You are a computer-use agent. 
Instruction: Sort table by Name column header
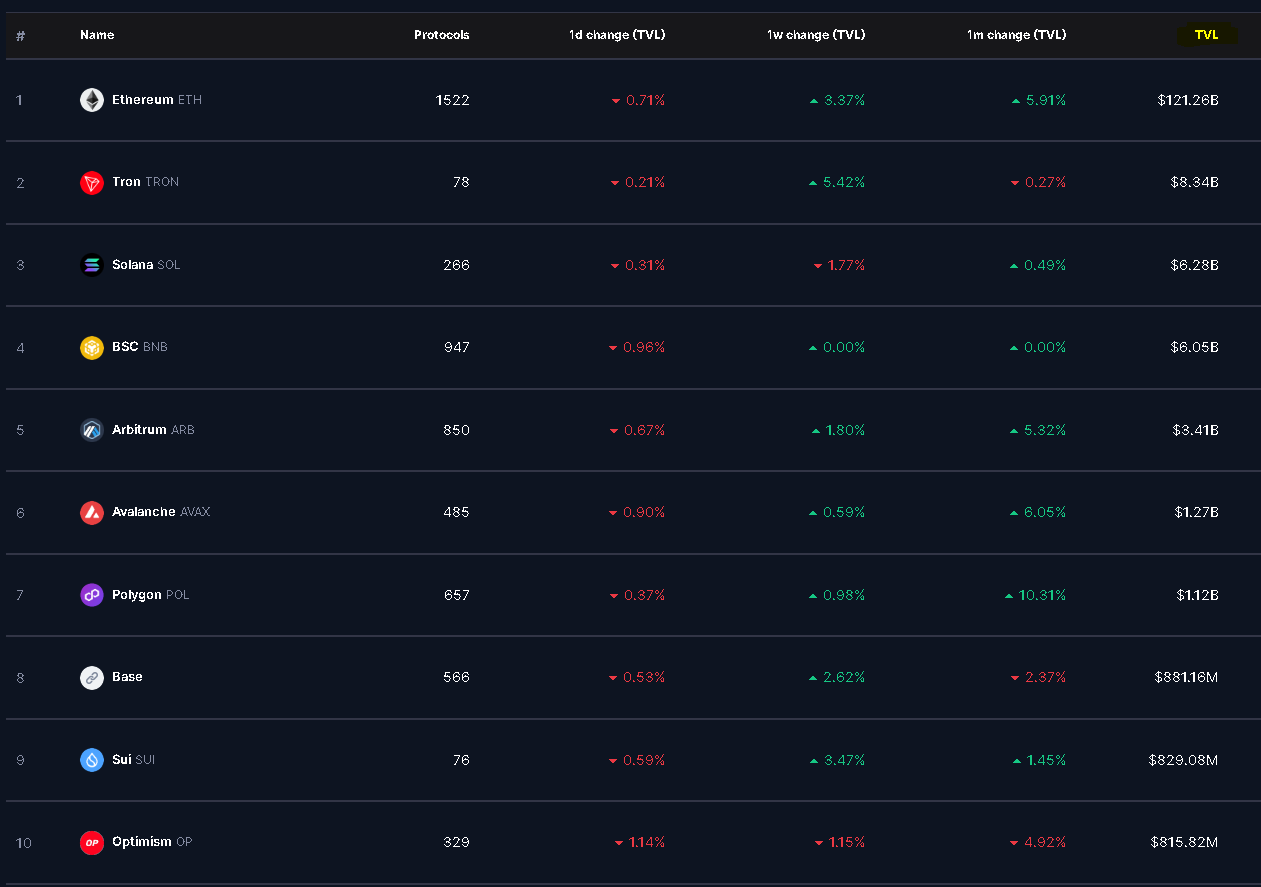(x=97, y=35)
